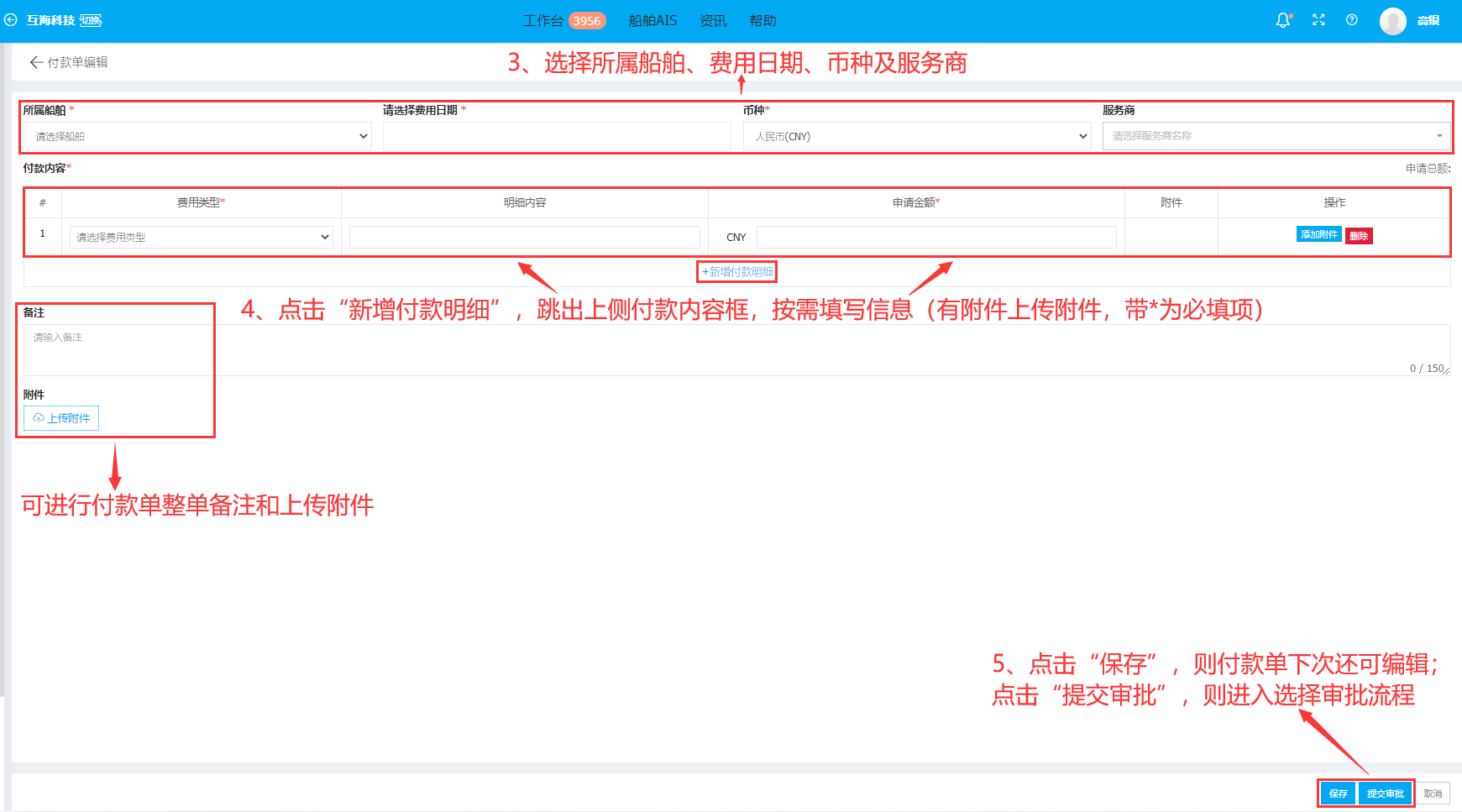Viewport: 1462px width, 812px height.
Task: Open the 船舶AIS menu item
Action: tap(652, 21)
